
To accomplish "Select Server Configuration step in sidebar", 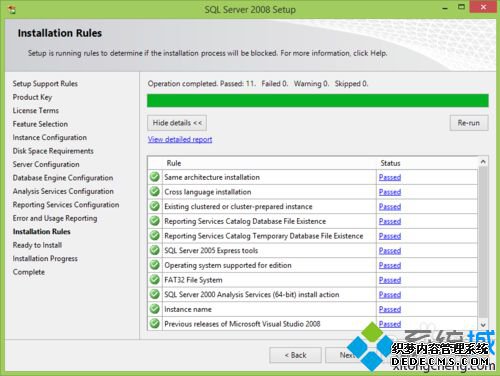I will [x=46, y=164].
